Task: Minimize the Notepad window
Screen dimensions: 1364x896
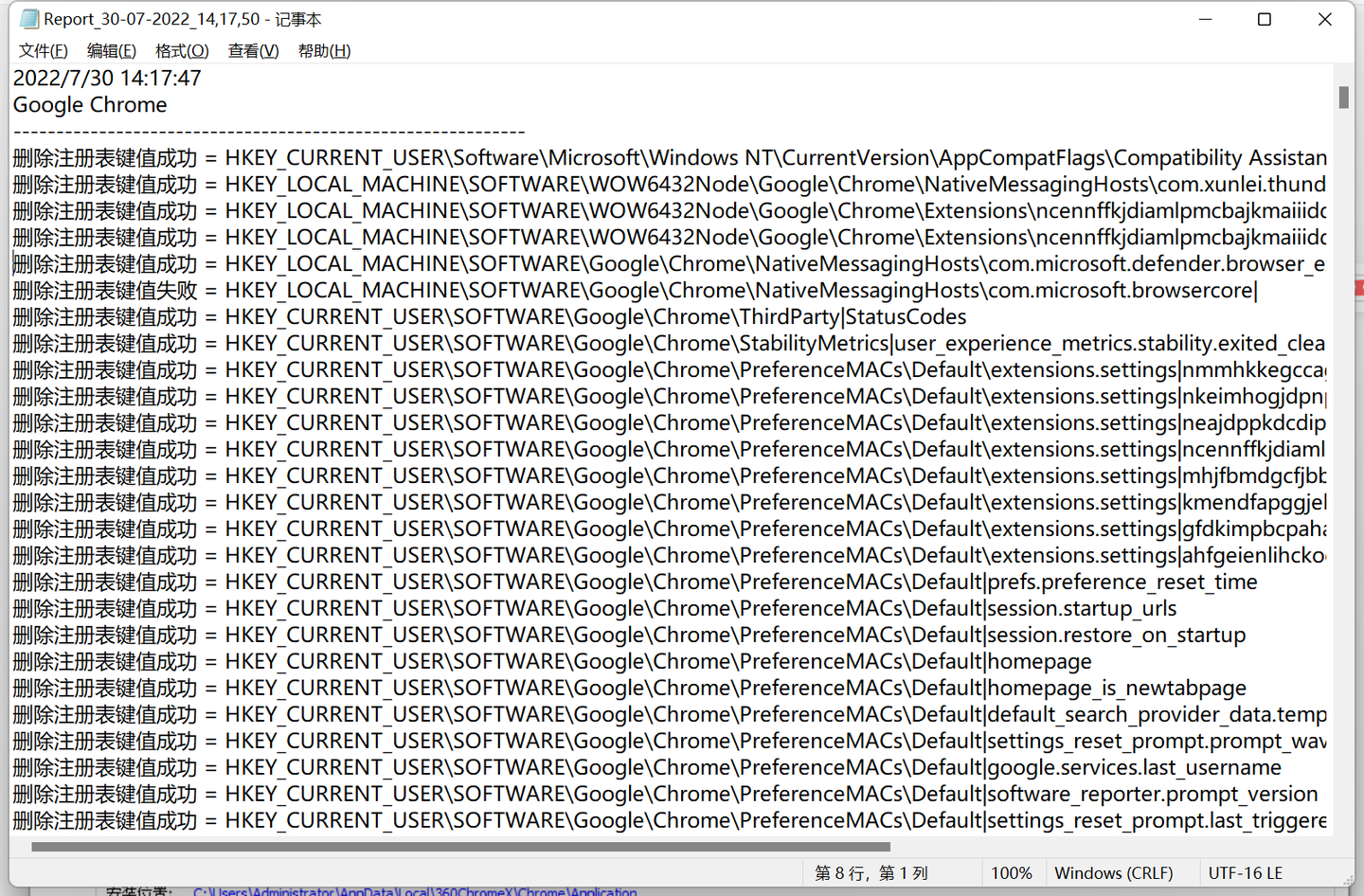Action: [x=1206, y=19]
